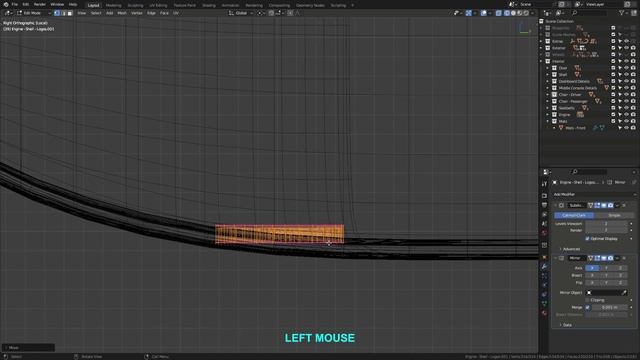Switch to the UV Editing workspace tab

[158, 5]
